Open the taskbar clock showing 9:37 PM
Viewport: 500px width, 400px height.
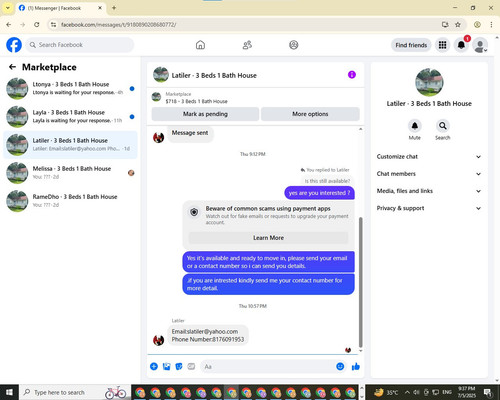(466, 392)
